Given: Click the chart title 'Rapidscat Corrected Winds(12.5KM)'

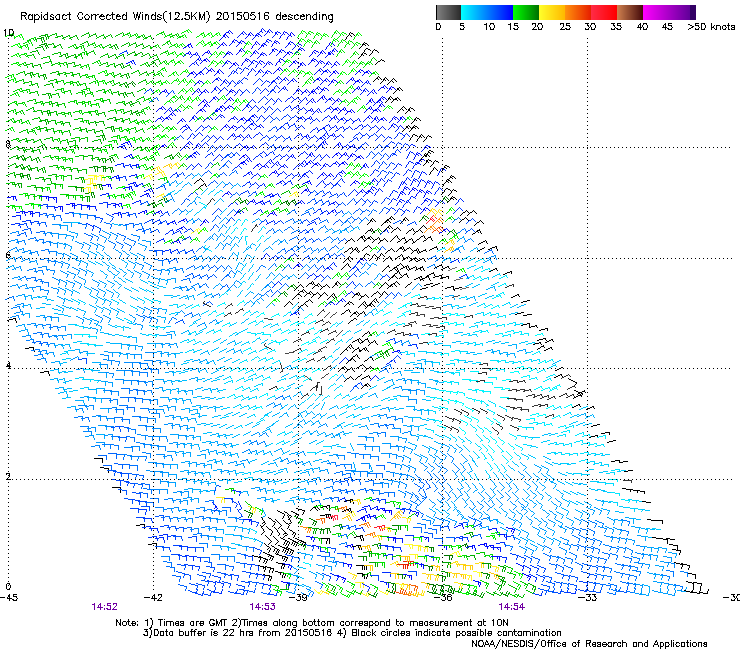Looking at the screenshot, I should pos(115,17).
